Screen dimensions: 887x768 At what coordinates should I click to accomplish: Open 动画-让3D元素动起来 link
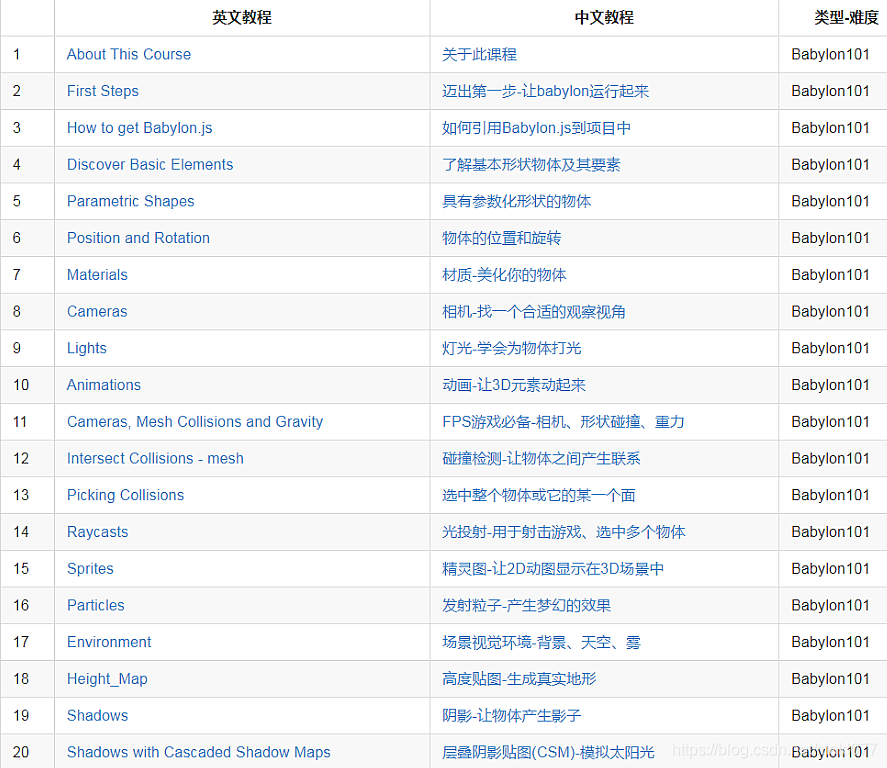[x=514, y=385]
